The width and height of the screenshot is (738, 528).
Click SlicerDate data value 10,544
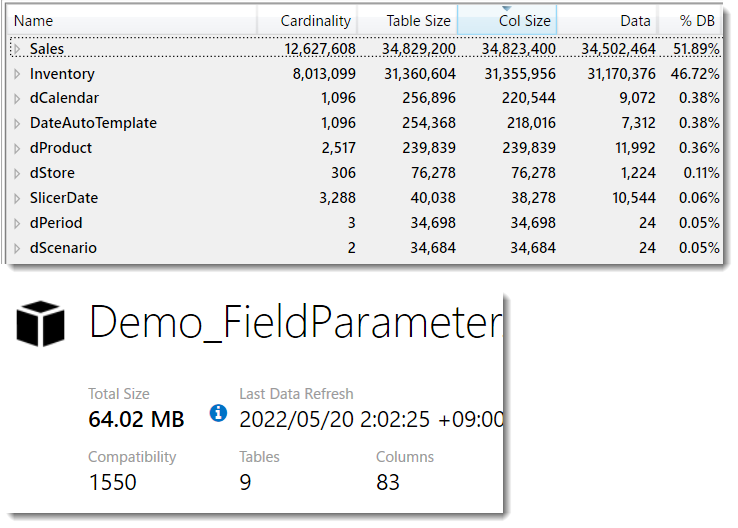pyautogui.click(x=634, y=198)
